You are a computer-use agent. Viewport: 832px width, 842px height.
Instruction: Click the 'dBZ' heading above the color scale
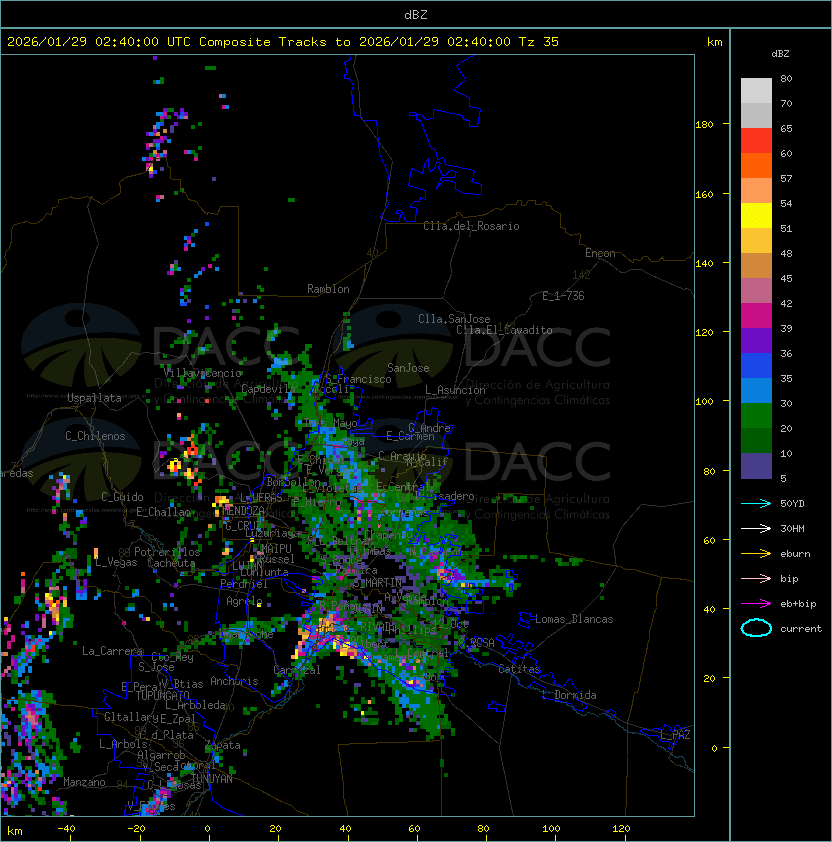click(x=780, y=54)
